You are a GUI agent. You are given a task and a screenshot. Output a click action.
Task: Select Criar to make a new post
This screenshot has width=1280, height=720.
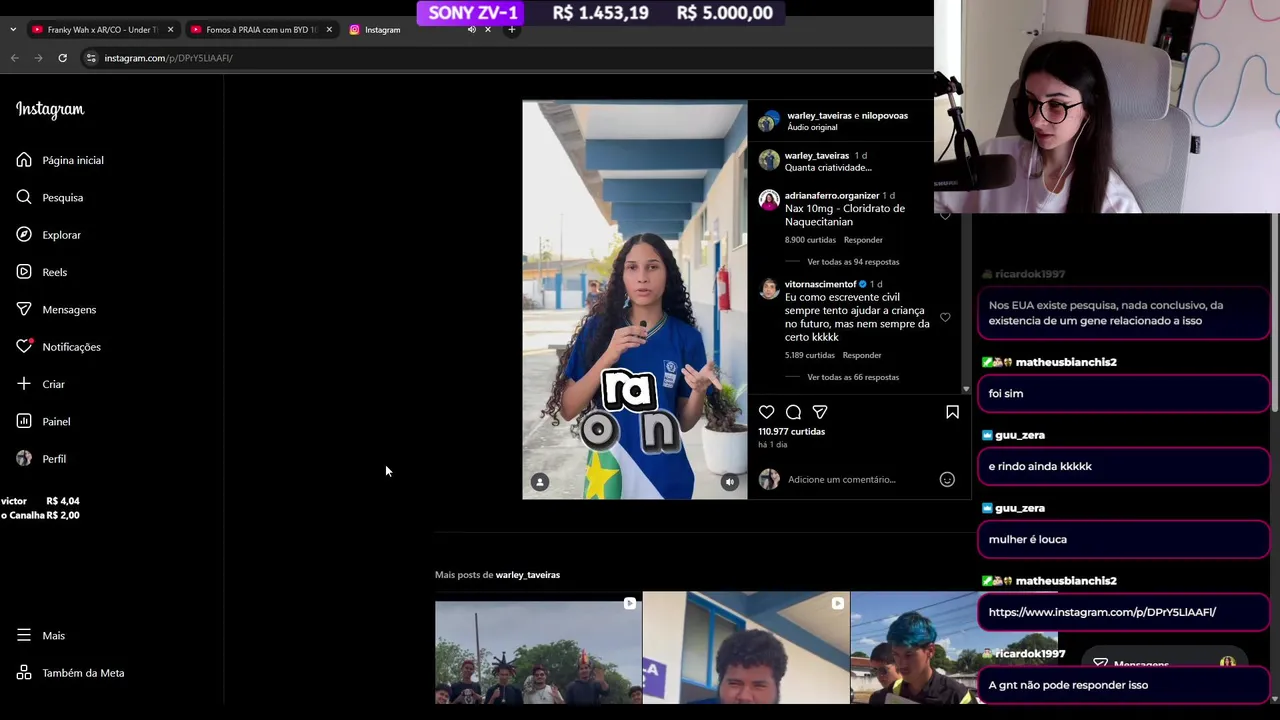click(53, 384)
